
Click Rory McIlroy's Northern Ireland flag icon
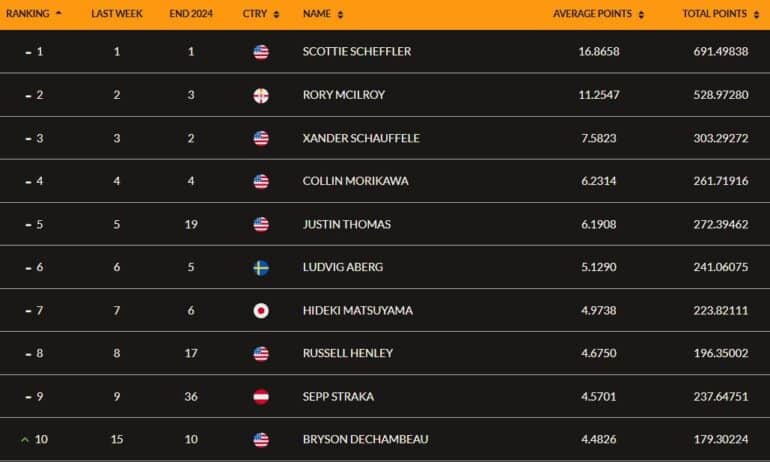pos(261,95)
